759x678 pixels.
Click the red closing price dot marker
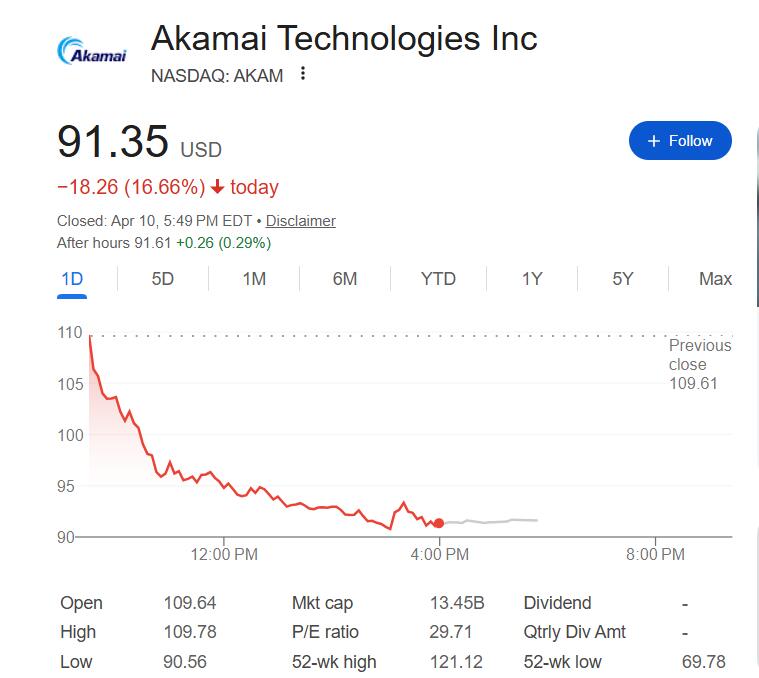[439, 523]
